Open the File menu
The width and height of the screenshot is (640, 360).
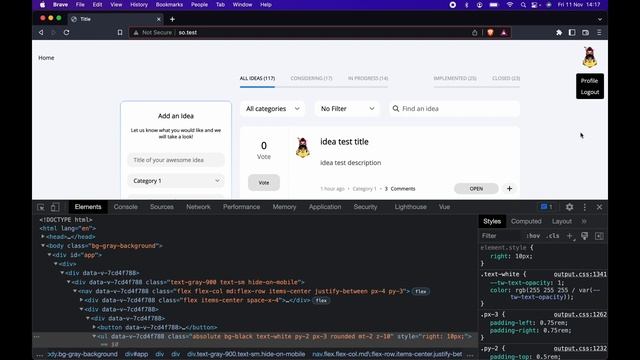80,5
